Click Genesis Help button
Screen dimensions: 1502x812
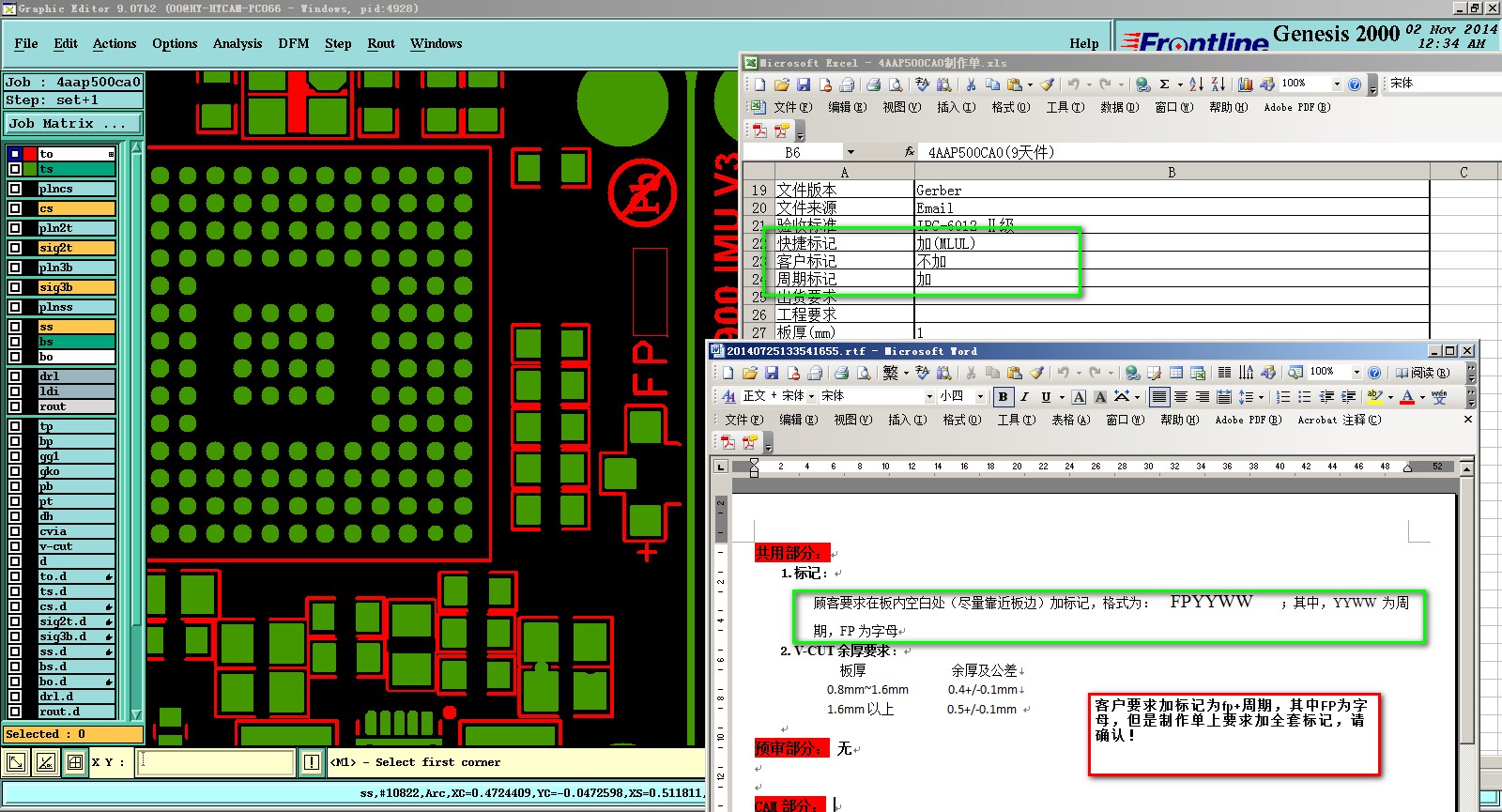1084,43
